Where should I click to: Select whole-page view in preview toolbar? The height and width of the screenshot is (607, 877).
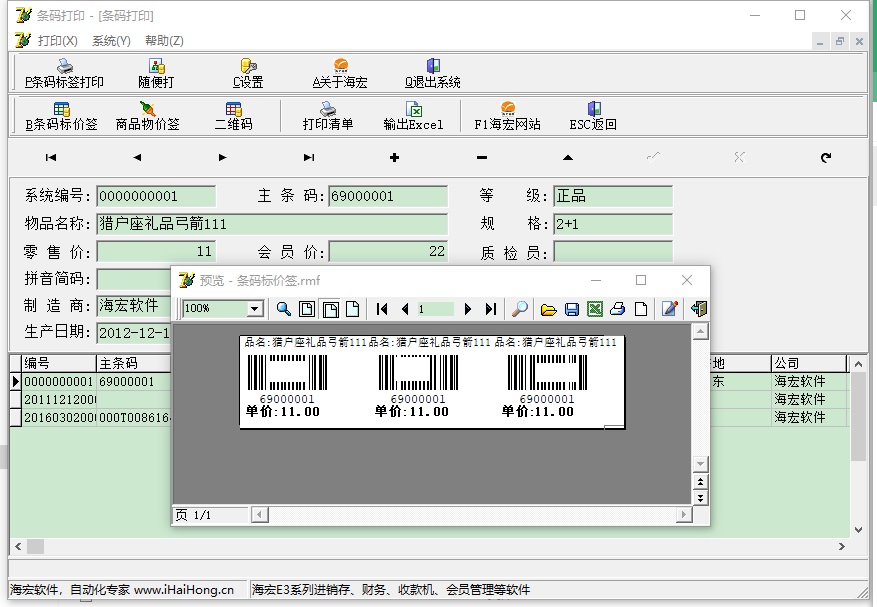tap(307, 309)
